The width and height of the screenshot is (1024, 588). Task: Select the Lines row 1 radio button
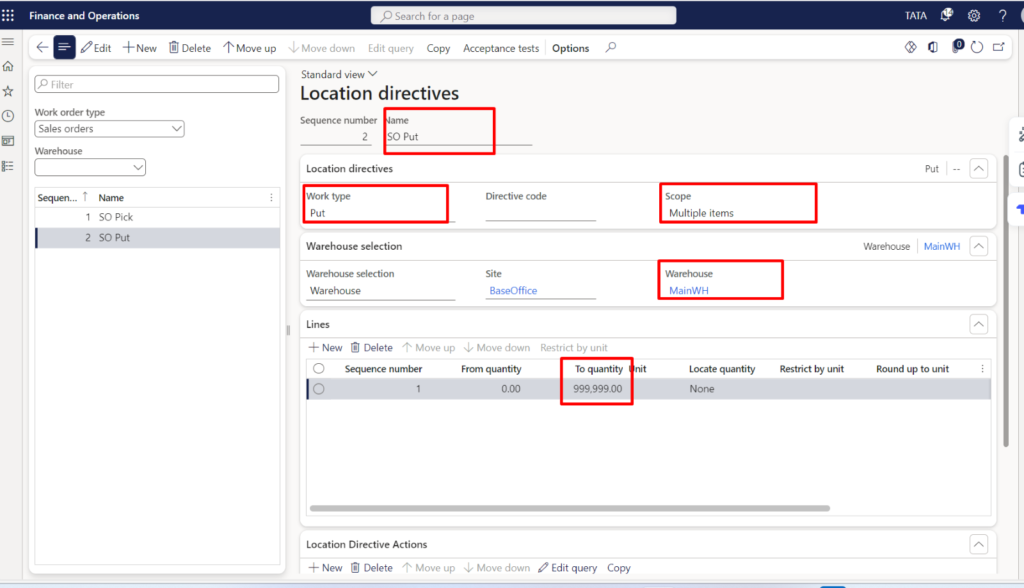pos(319,389)
